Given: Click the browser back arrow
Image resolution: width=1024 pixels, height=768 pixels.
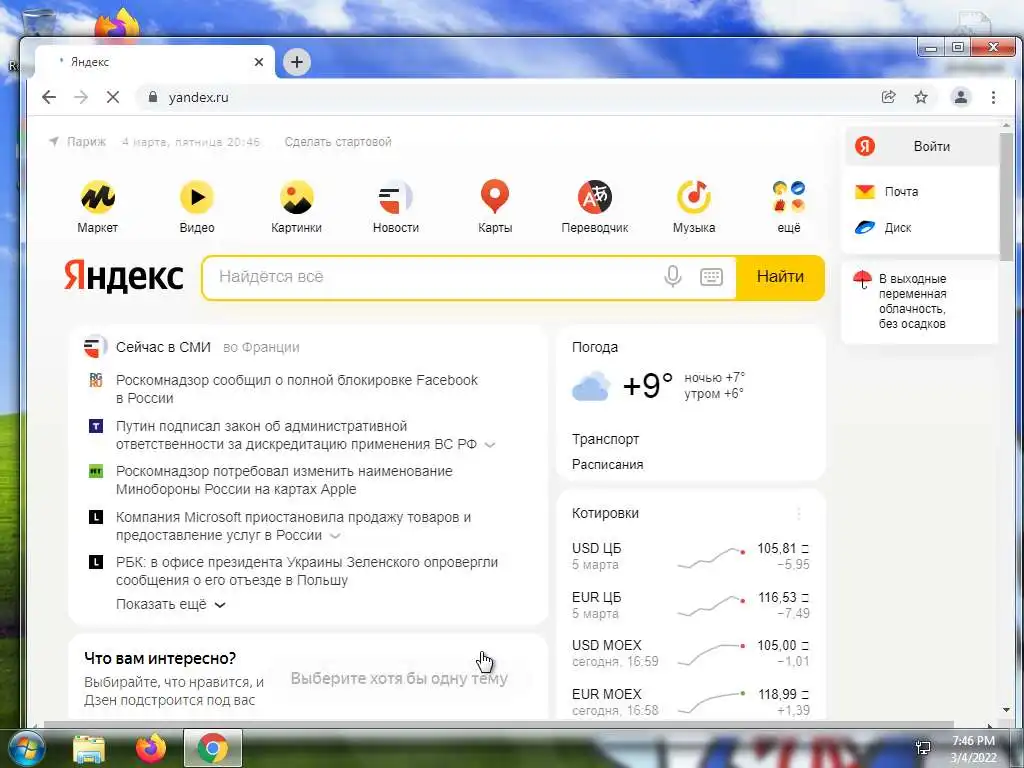Looking at the screenshot, I should (49, 97).
